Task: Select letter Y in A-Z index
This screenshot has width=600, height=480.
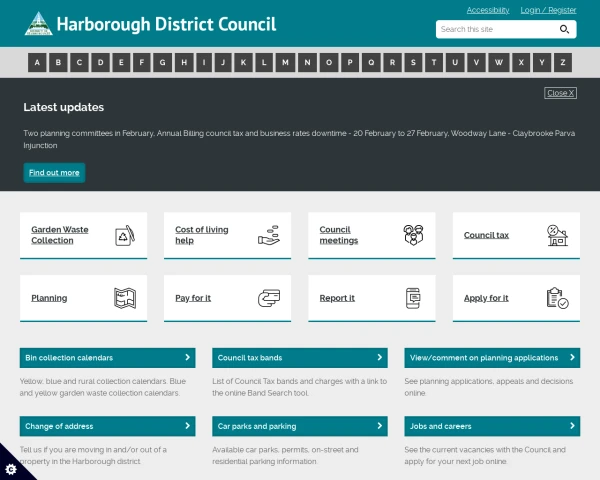Action: coord(542,62)
